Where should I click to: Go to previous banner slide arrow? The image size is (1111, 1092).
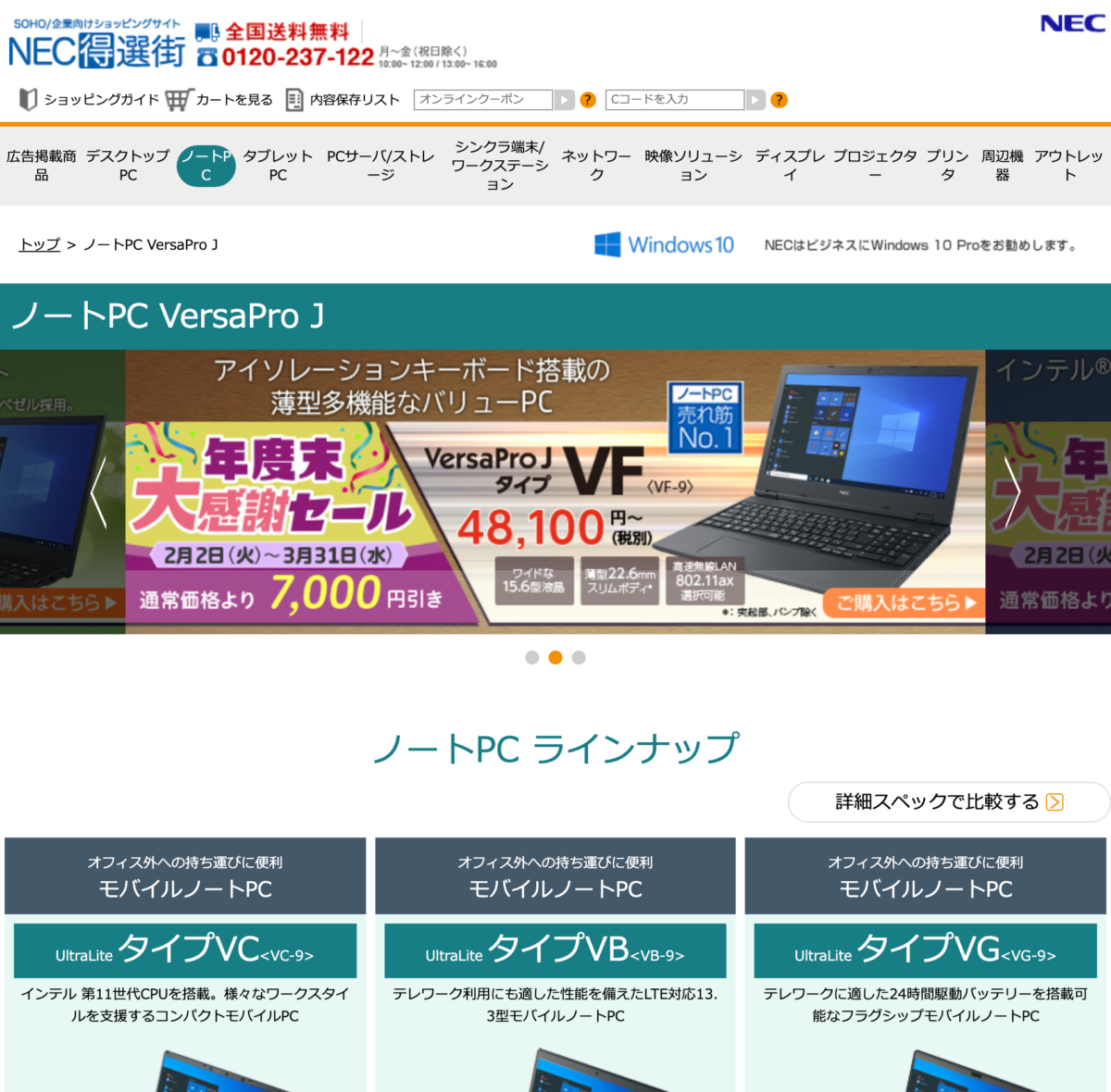(x=98, y=492)
